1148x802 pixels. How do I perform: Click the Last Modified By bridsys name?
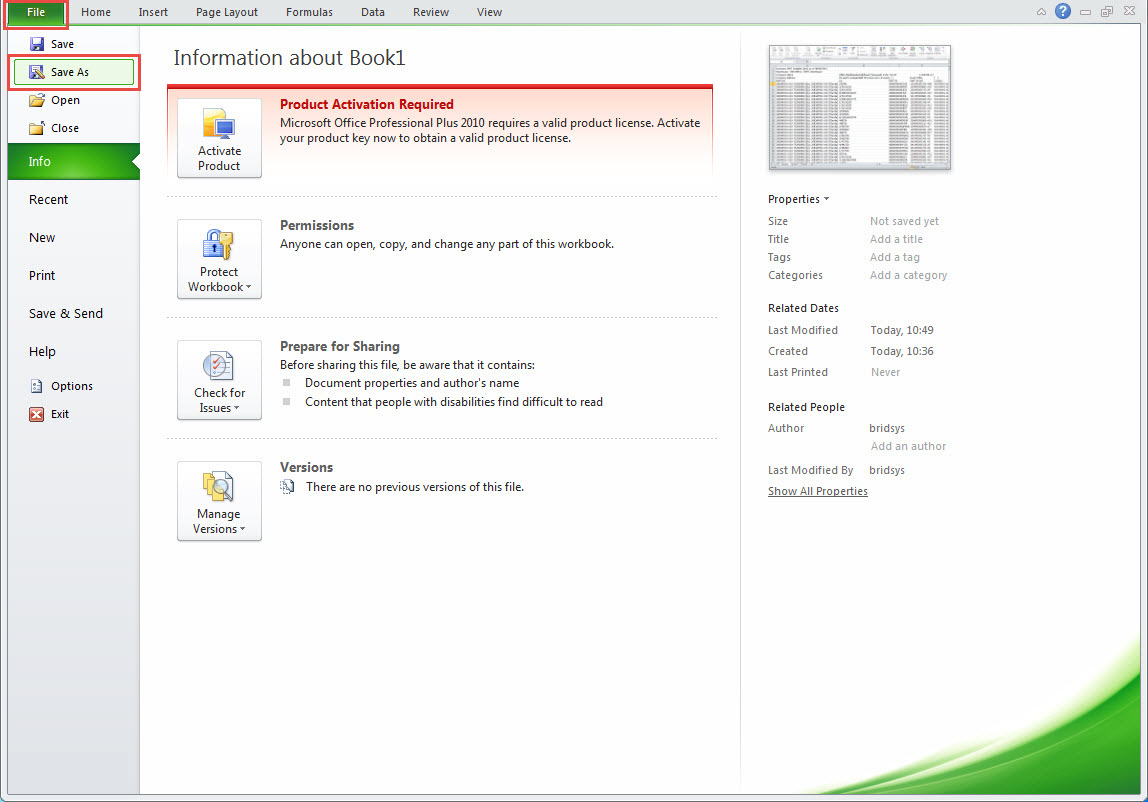tap(887, 471)
